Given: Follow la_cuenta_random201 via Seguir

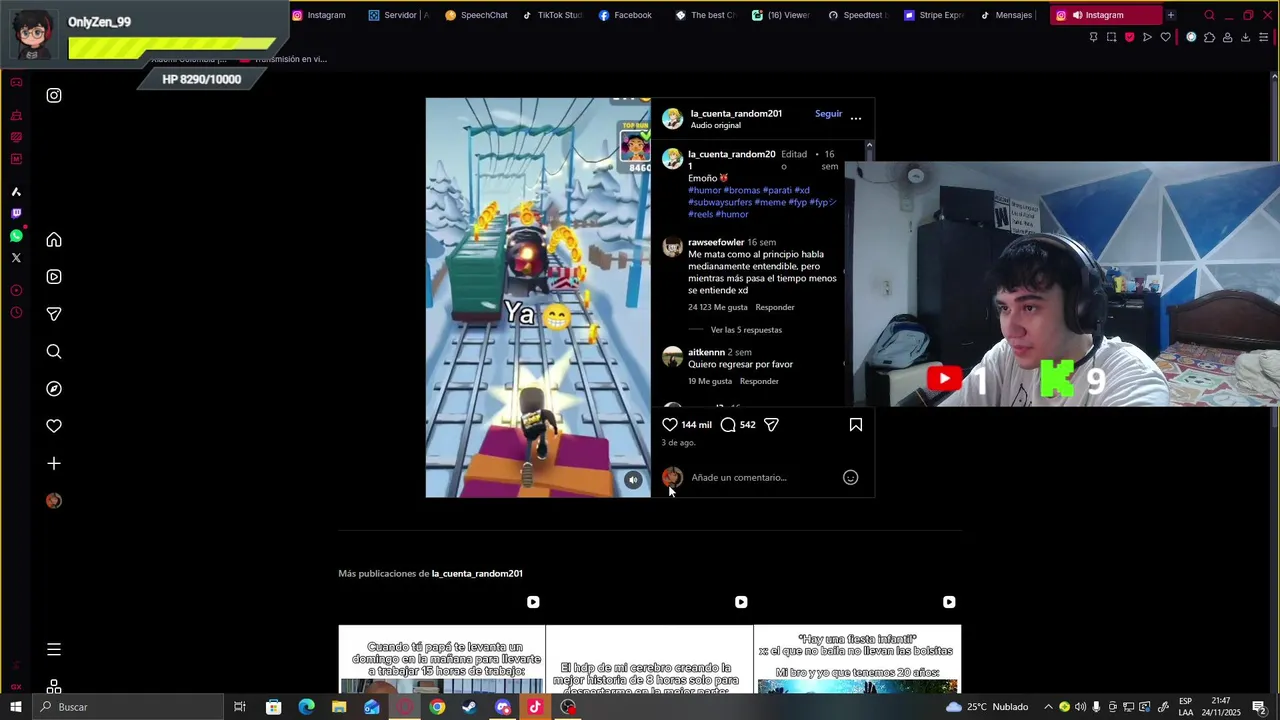Looking at the screenshot, I should pos(828,114).
